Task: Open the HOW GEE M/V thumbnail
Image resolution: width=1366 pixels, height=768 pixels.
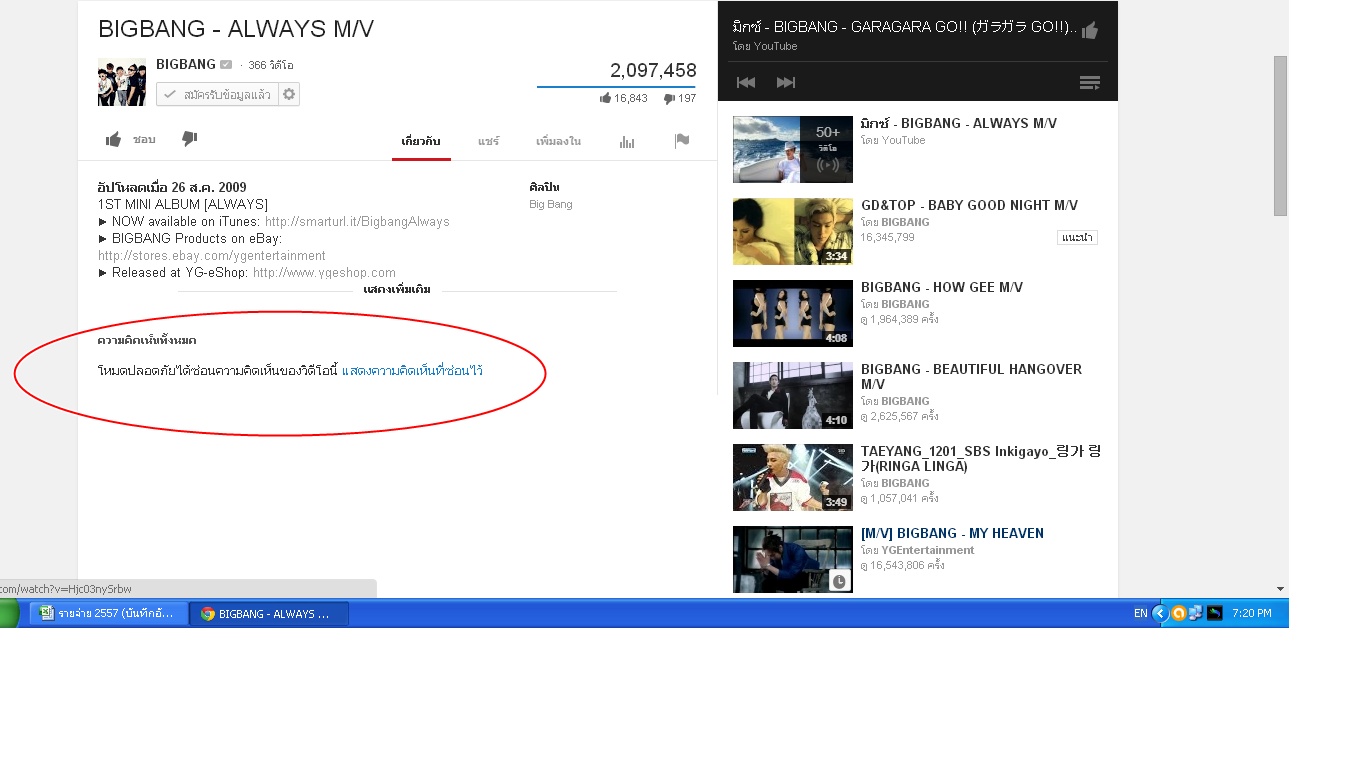Action: tap(793, 313)
